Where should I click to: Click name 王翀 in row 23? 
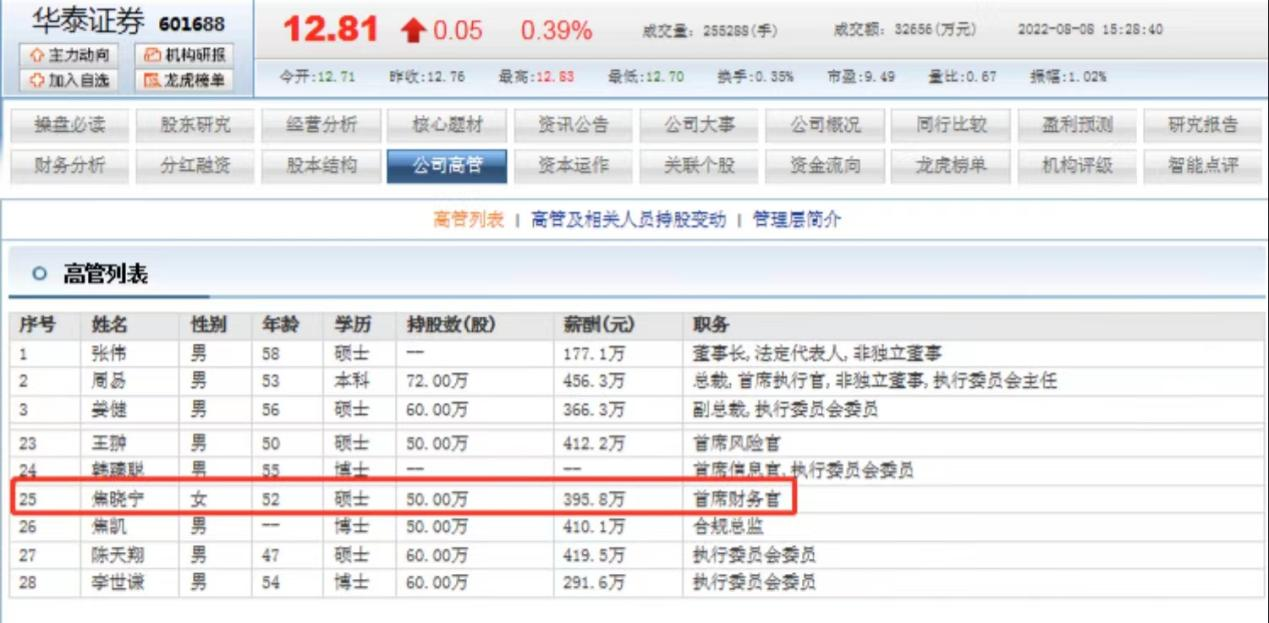(110, 443)
